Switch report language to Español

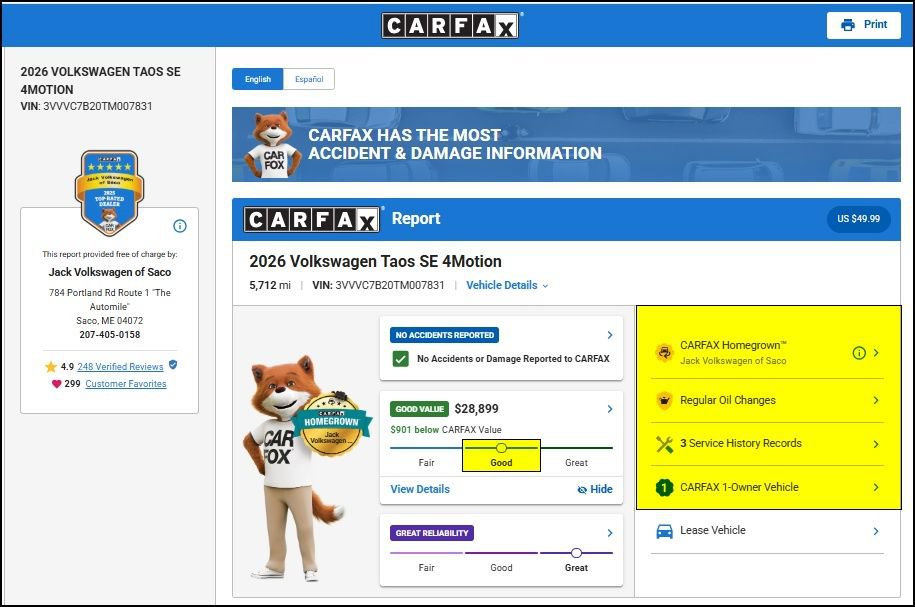point(309,79)
